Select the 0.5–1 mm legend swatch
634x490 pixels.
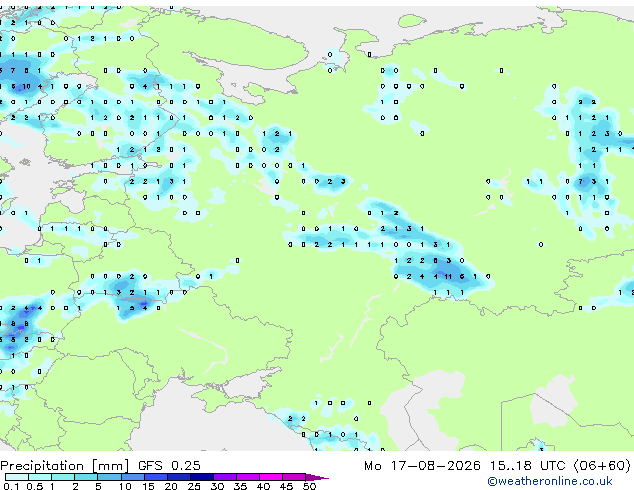click(x=40, y=477)
